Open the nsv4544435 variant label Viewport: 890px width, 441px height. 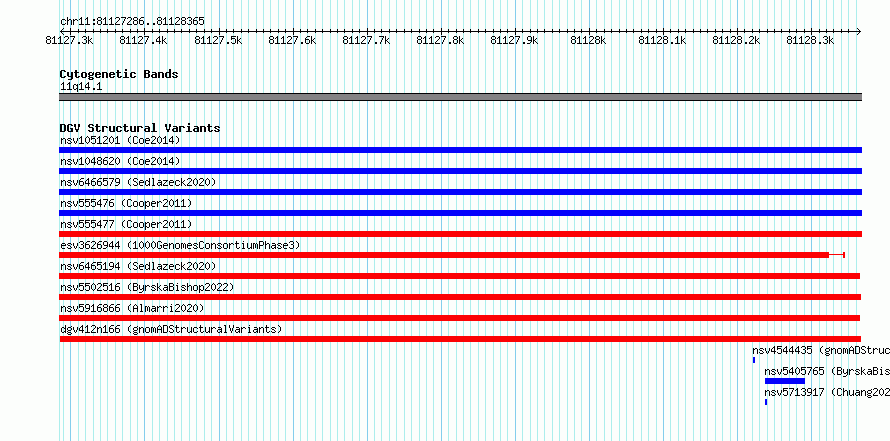point(821,350)
